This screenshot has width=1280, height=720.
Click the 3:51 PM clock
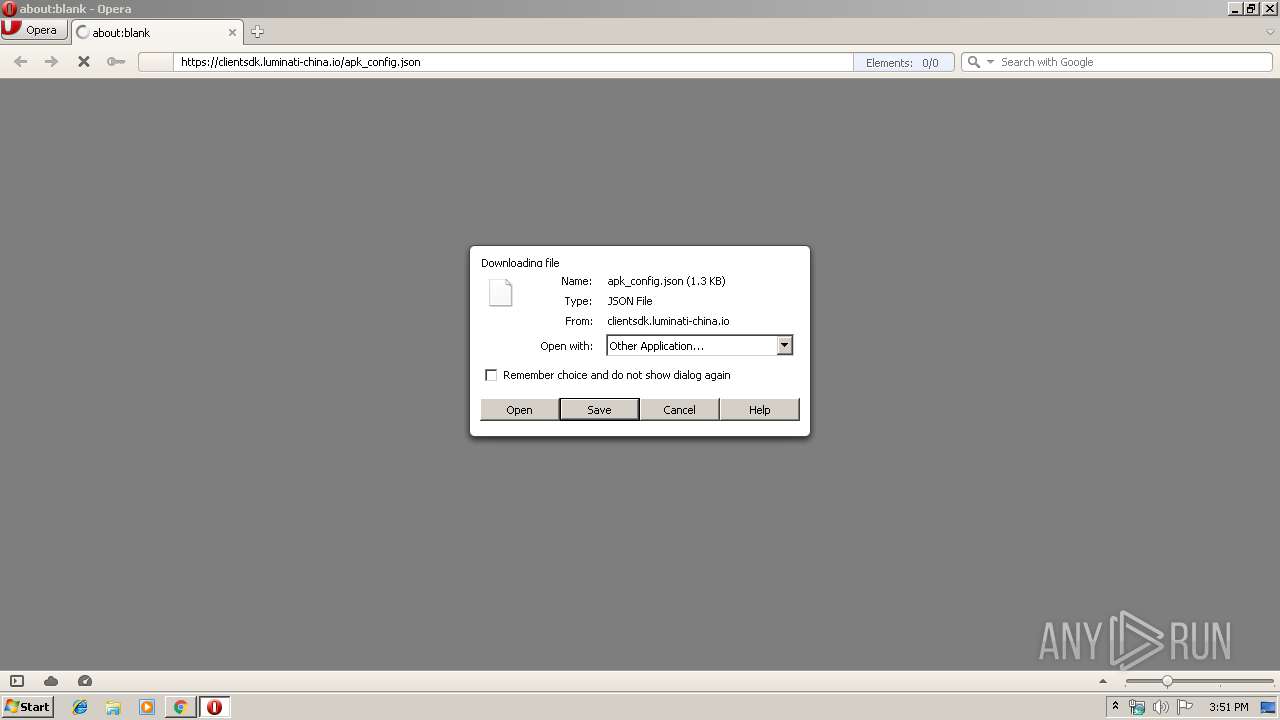(x=1228, y=707)
